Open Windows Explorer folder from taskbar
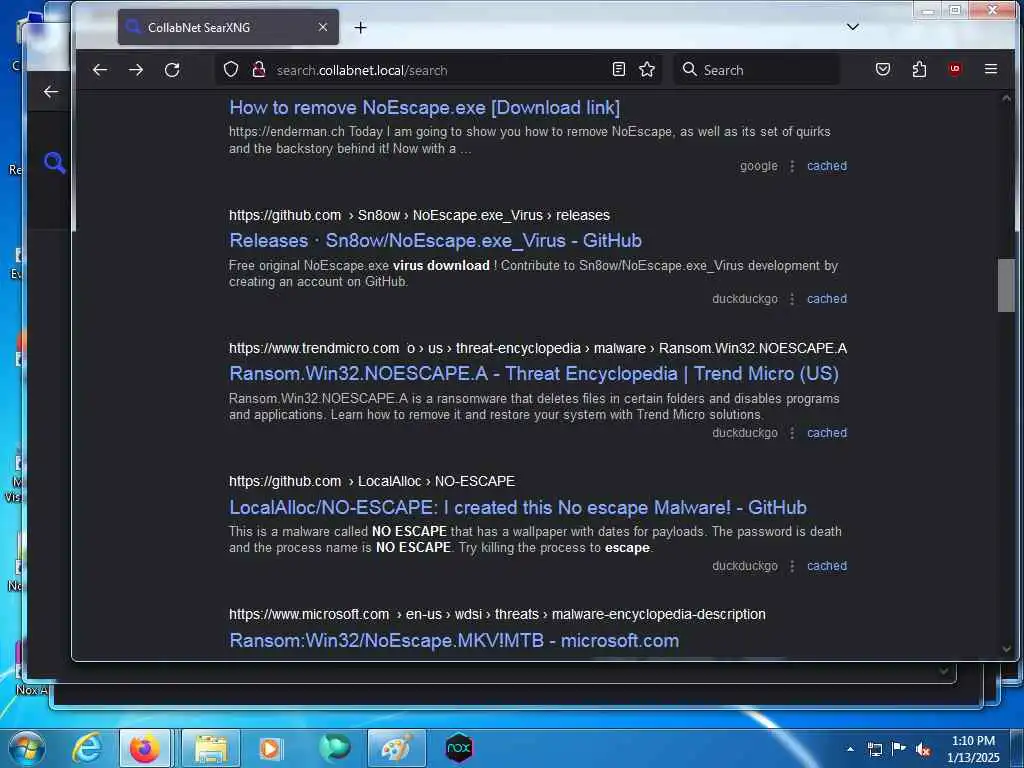1024x768 pixels. click(x=210, y=748)
